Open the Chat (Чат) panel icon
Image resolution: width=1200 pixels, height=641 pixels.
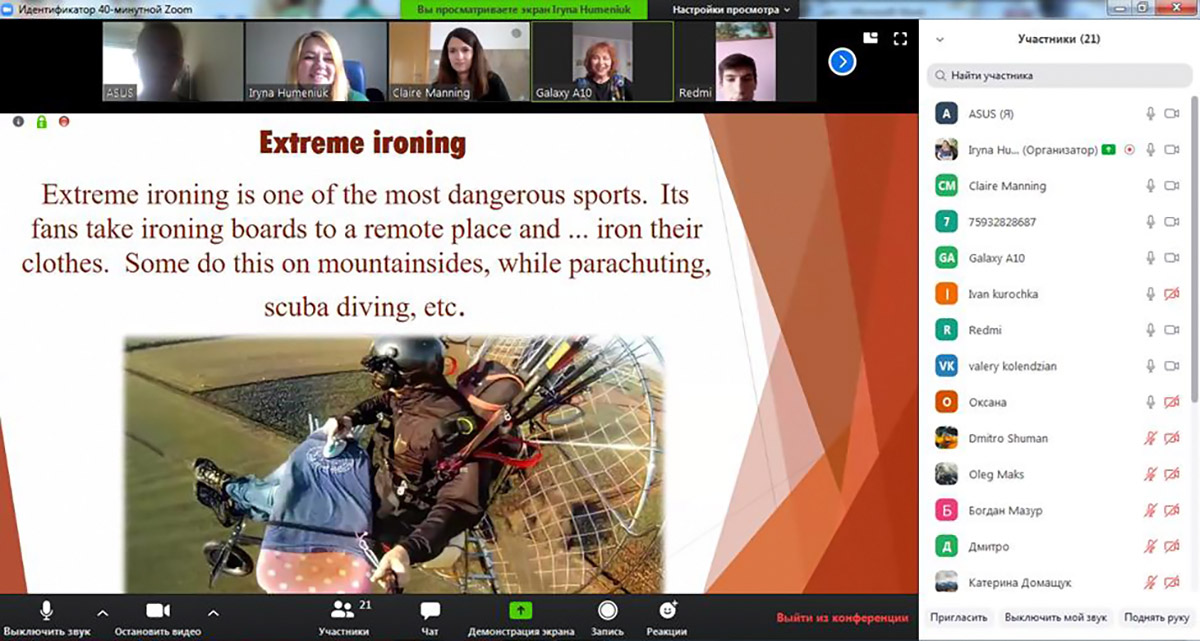tap(430, 611)
